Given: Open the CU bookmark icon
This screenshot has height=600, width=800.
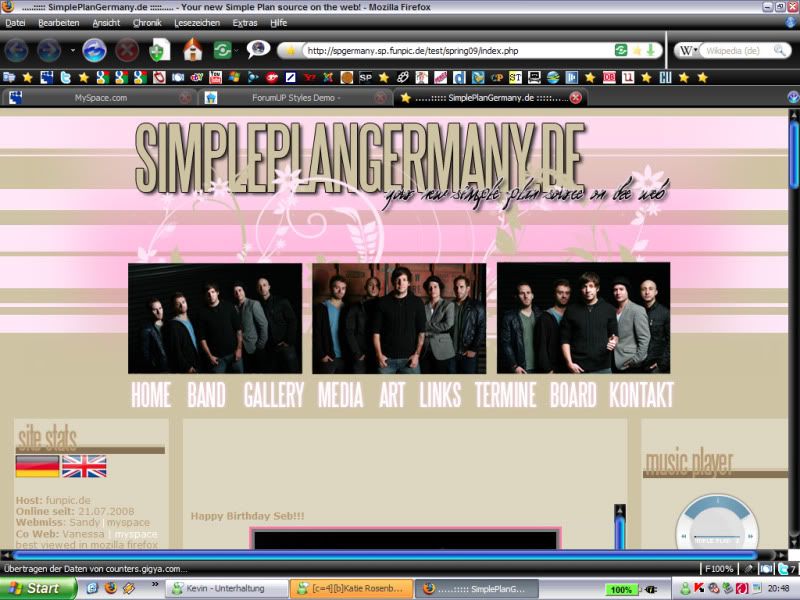Looking at the screenshot, I should (665, 78).
